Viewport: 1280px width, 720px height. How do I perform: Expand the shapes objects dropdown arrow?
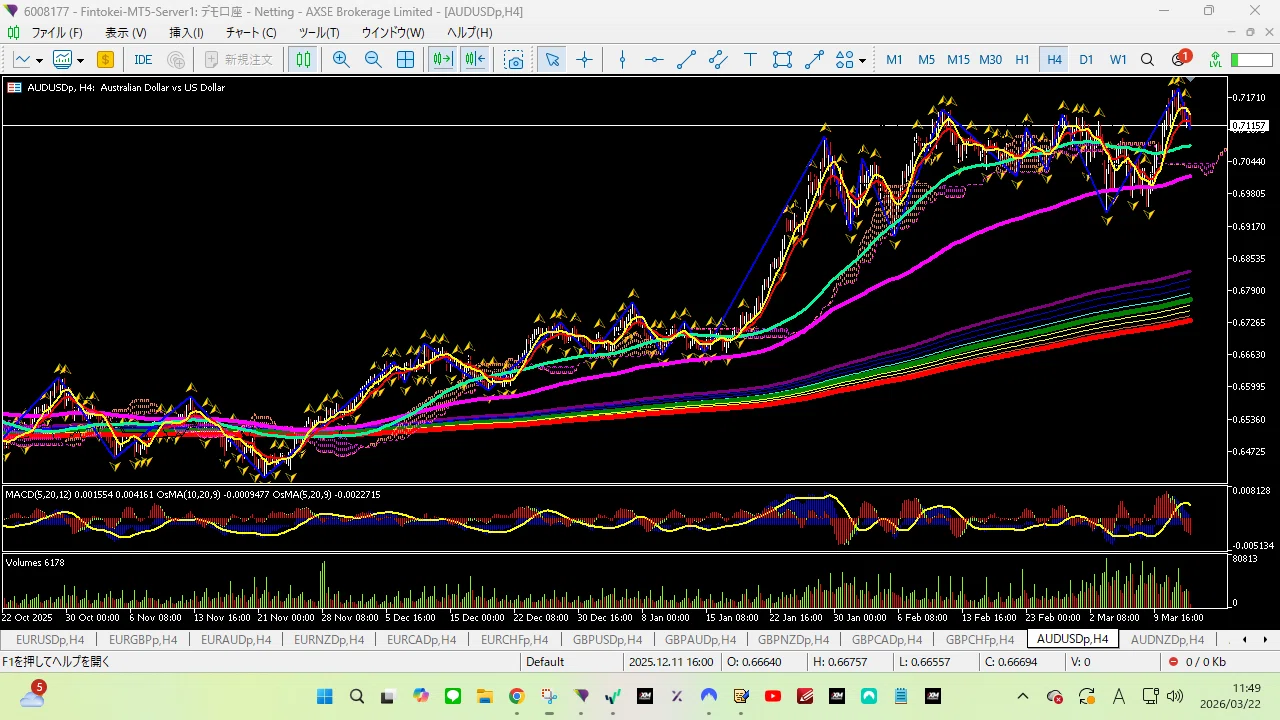(862, 60)
